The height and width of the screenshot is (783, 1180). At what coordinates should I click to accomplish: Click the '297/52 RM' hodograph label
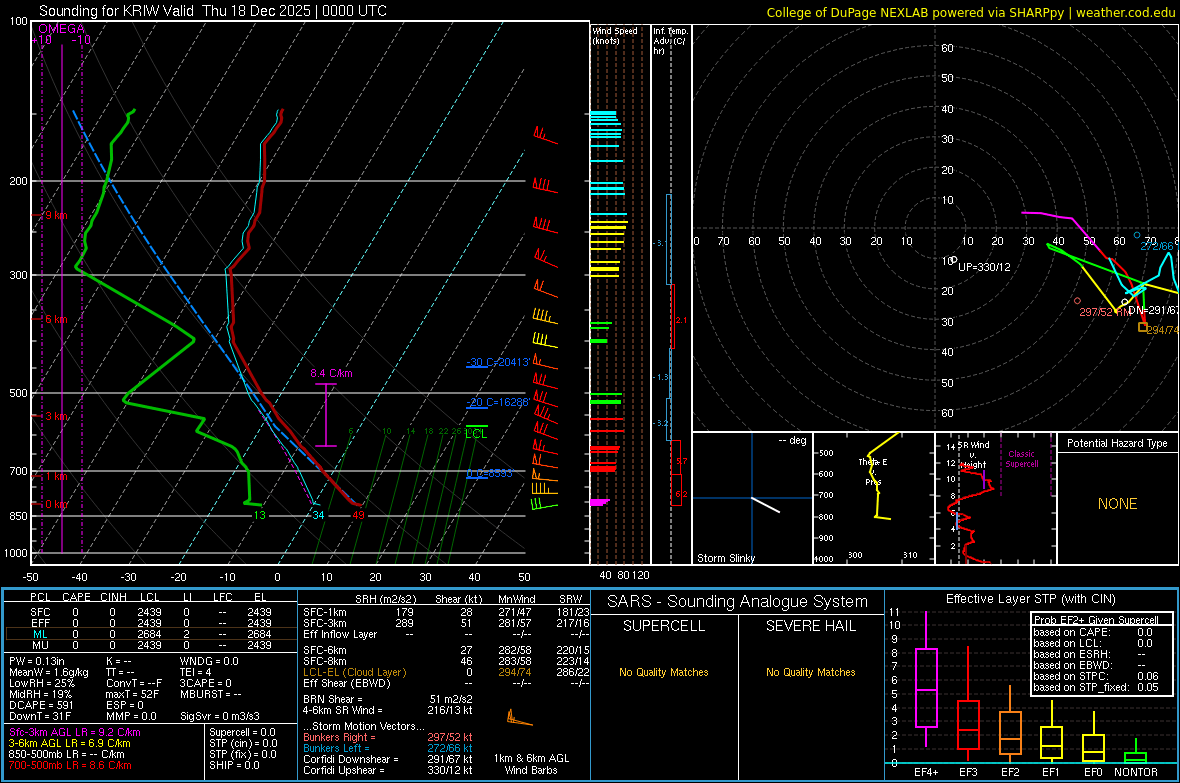pos(1104,312)
